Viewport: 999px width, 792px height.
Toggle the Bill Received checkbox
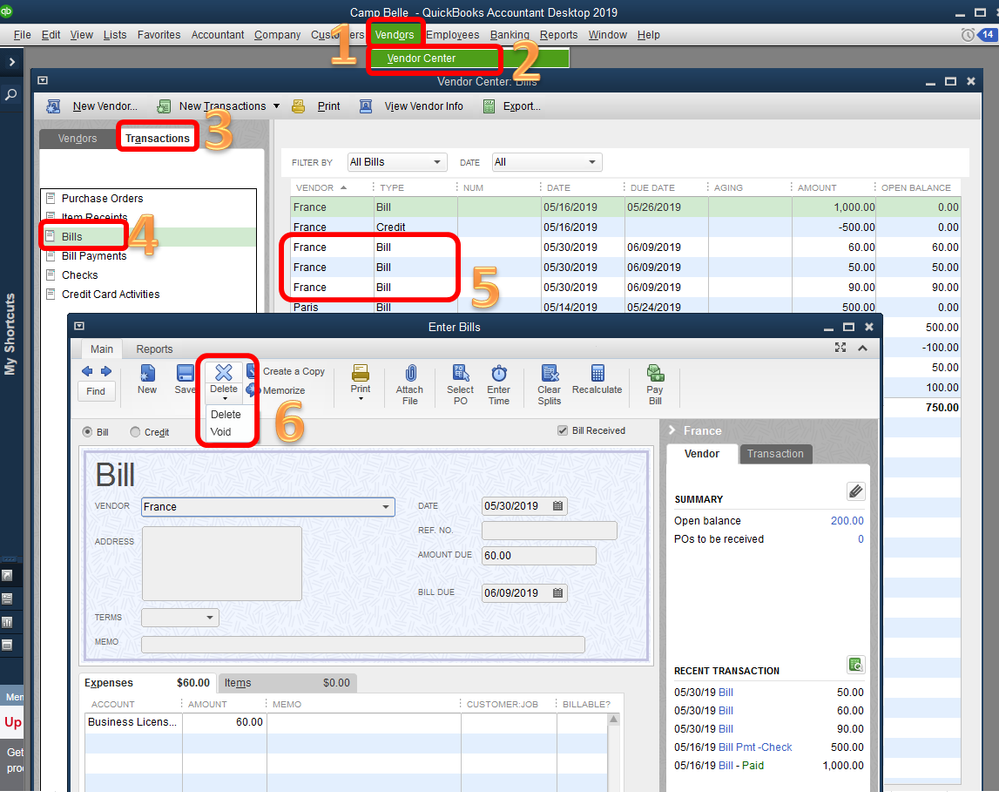563,431
